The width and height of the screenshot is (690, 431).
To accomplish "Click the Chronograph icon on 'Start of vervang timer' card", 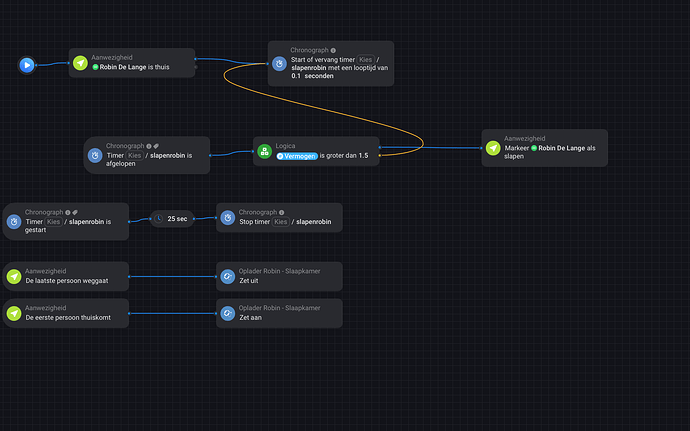I will (x=279, y=63).
